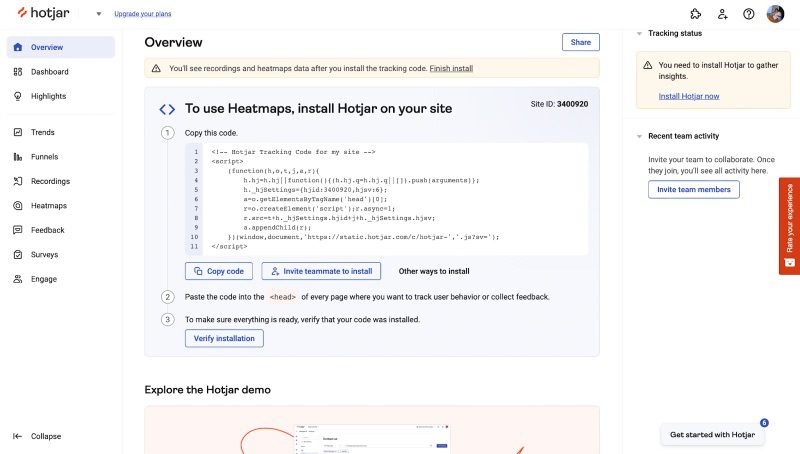The width and height of the screenshot is (800, 454).
Task: Click the Highlights lightbulb icon
Action: (x=18, y=96)
